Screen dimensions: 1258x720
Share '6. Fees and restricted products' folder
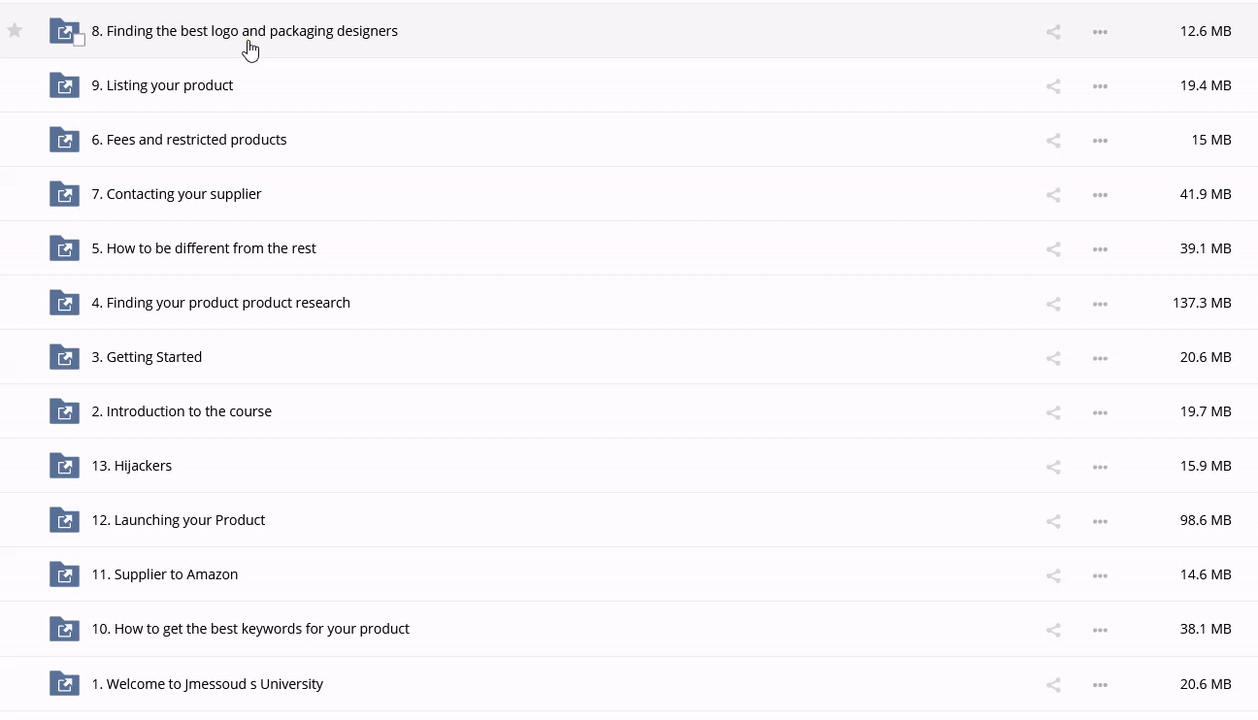1053,141
